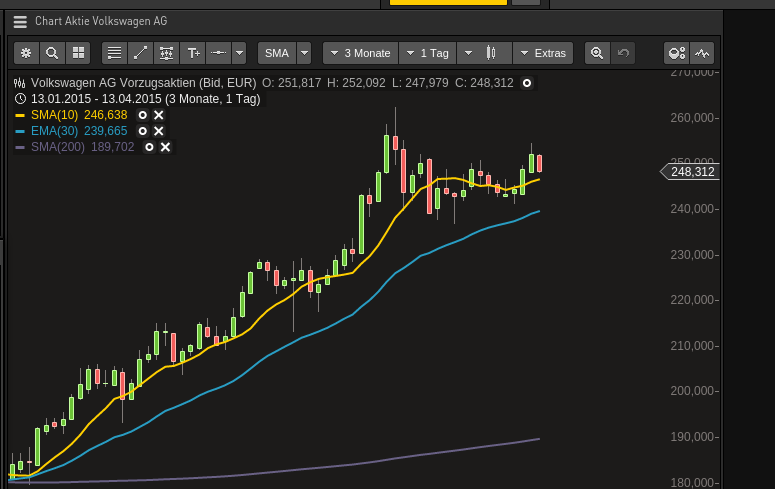Click the chart line wave icon
This screenshot has height=489, width=775.
[702, 53]
